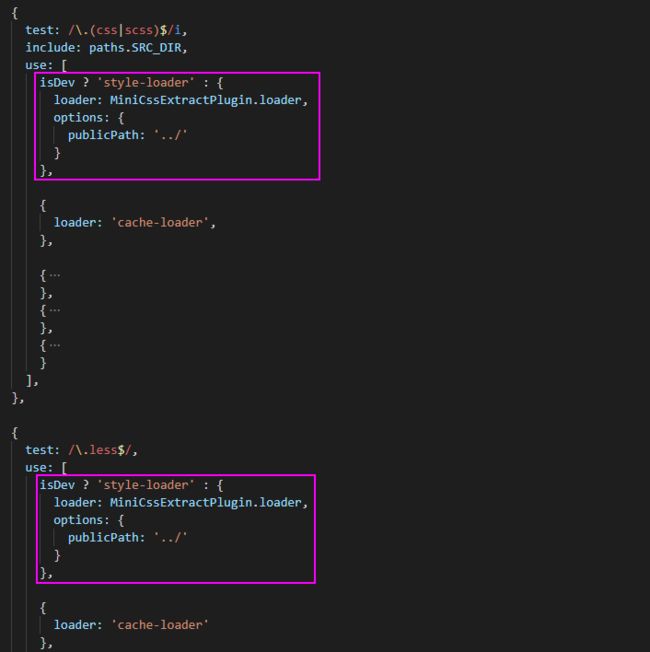Click 'MiniCssExtractPlugin.loader' in the less rule
Image resolution: width=650 pixels, height=652 pixels.
tap(205, 502)
